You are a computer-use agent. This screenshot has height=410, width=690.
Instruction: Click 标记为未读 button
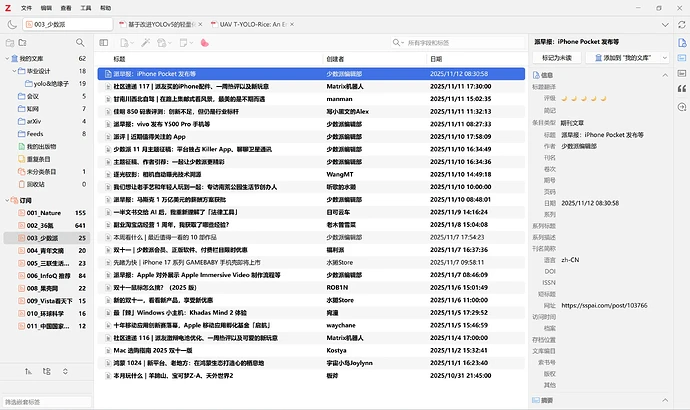click(557, 58)
